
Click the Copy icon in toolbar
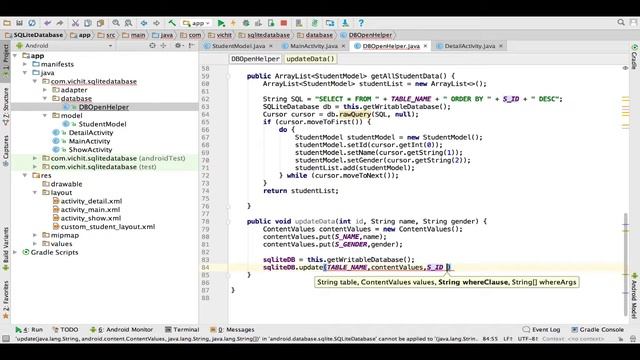[x=88, y=23]
